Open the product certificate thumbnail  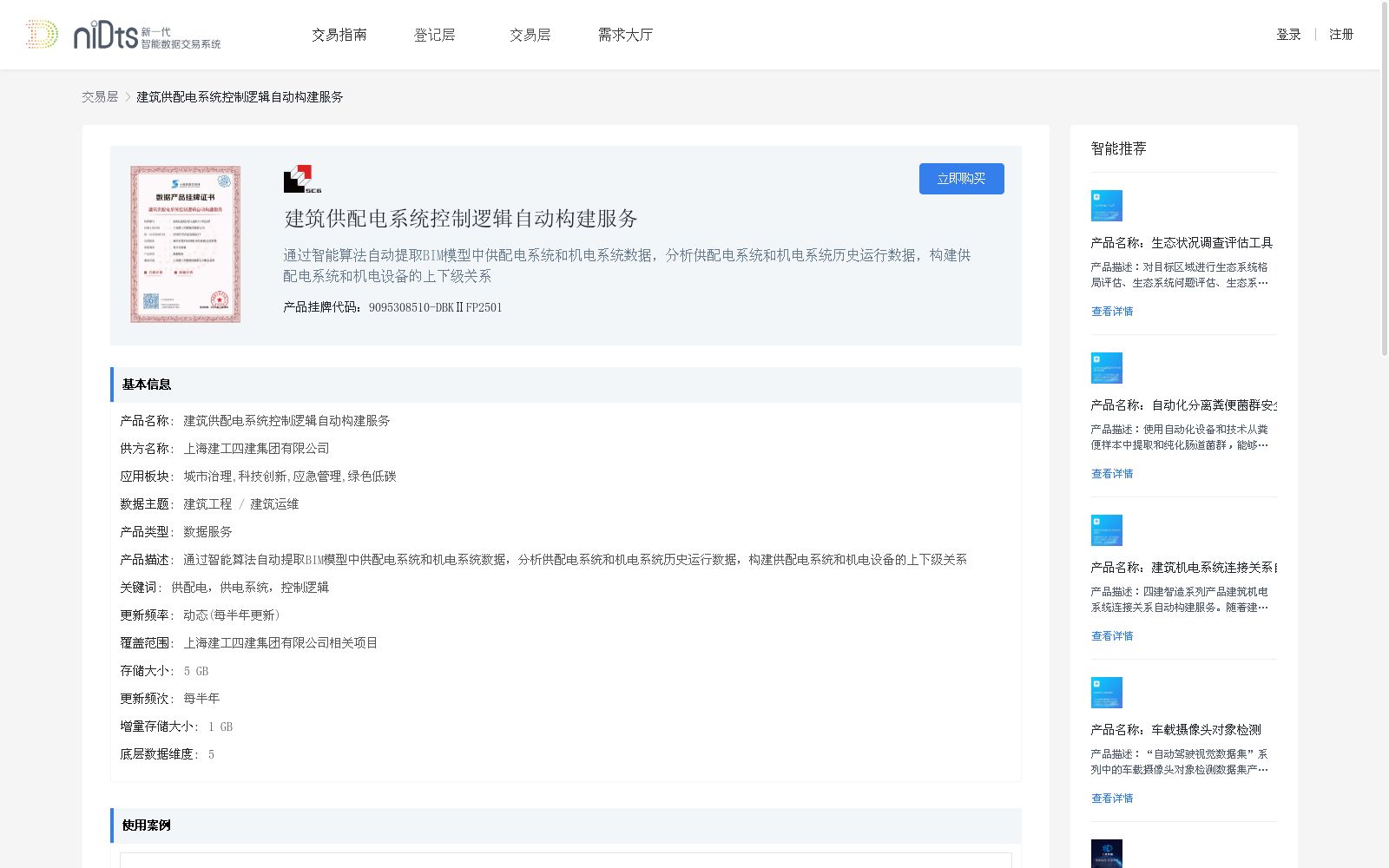pyautogui.click(x=186, y=245)
